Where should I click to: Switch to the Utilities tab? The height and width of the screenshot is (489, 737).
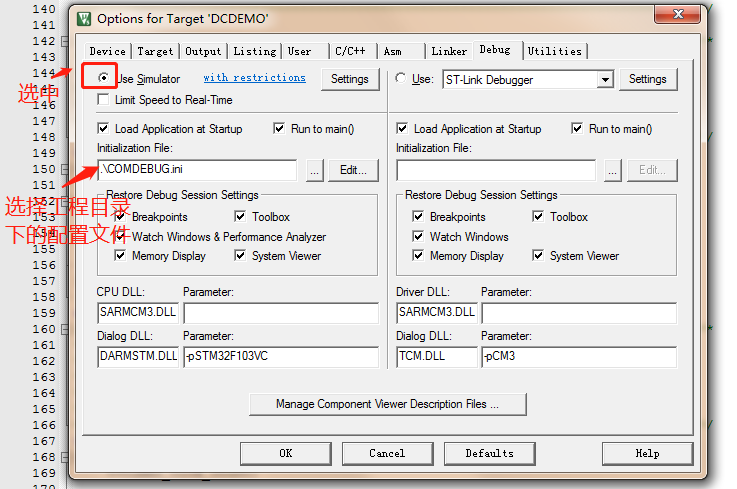554,51
